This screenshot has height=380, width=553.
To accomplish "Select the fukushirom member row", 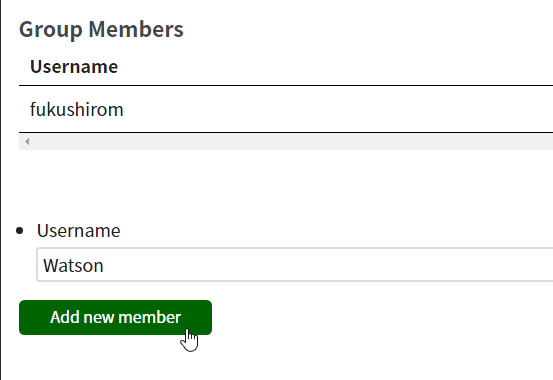I will click(286, 109).
